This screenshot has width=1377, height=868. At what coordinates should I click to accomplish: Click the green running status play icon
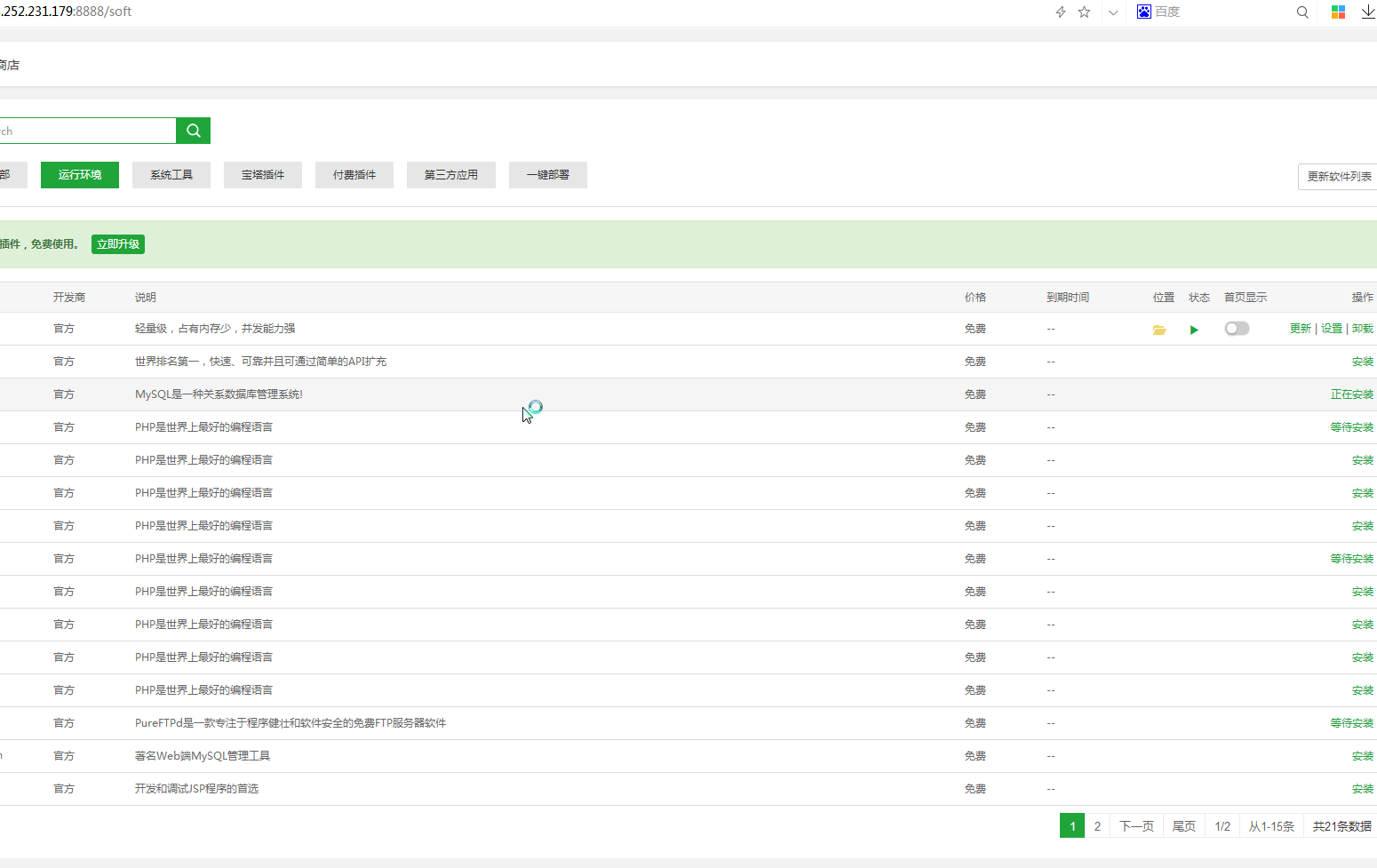coord(1194,330)
